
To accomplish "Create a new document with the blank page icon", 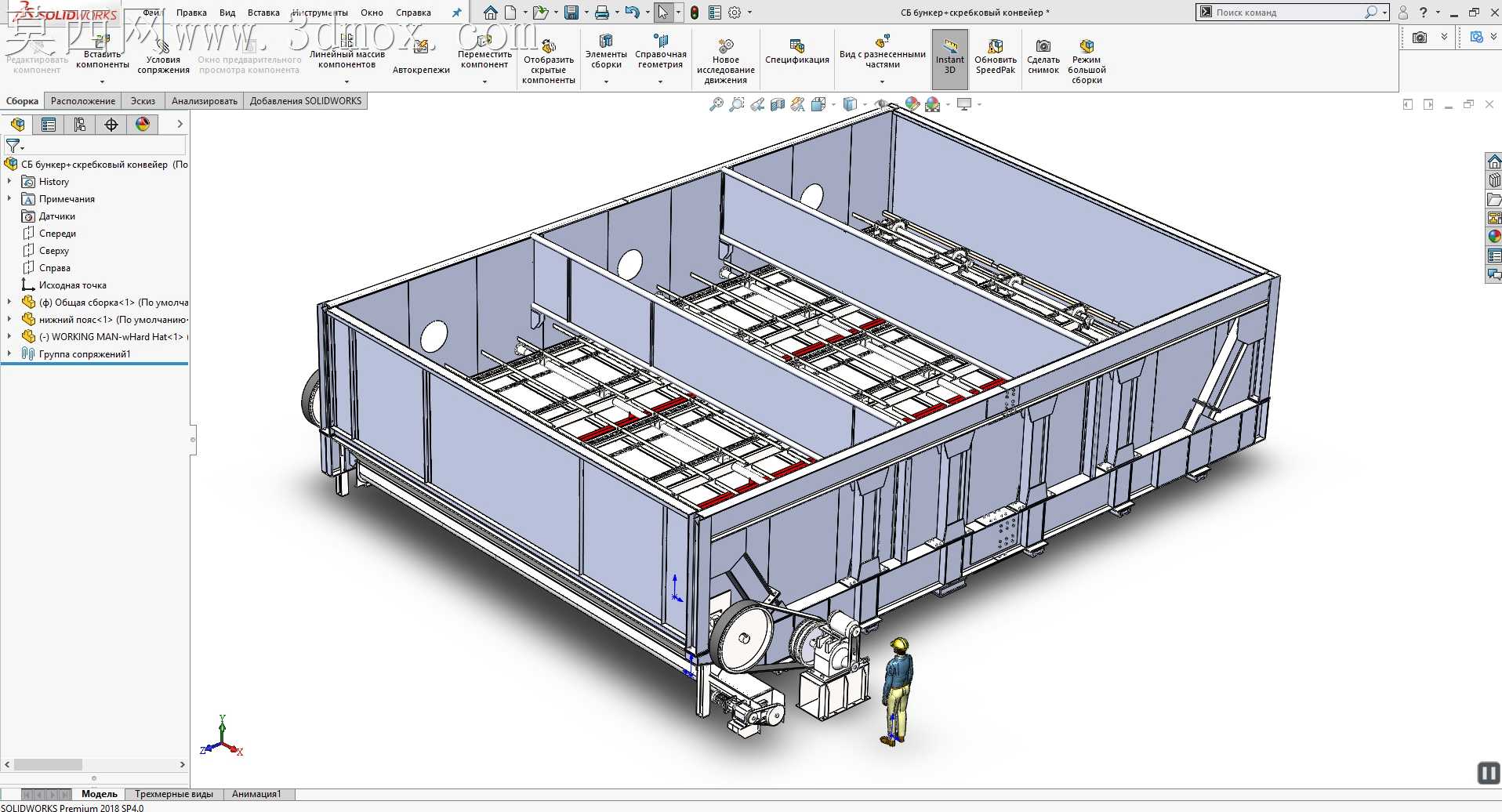I will click(511, 13).
